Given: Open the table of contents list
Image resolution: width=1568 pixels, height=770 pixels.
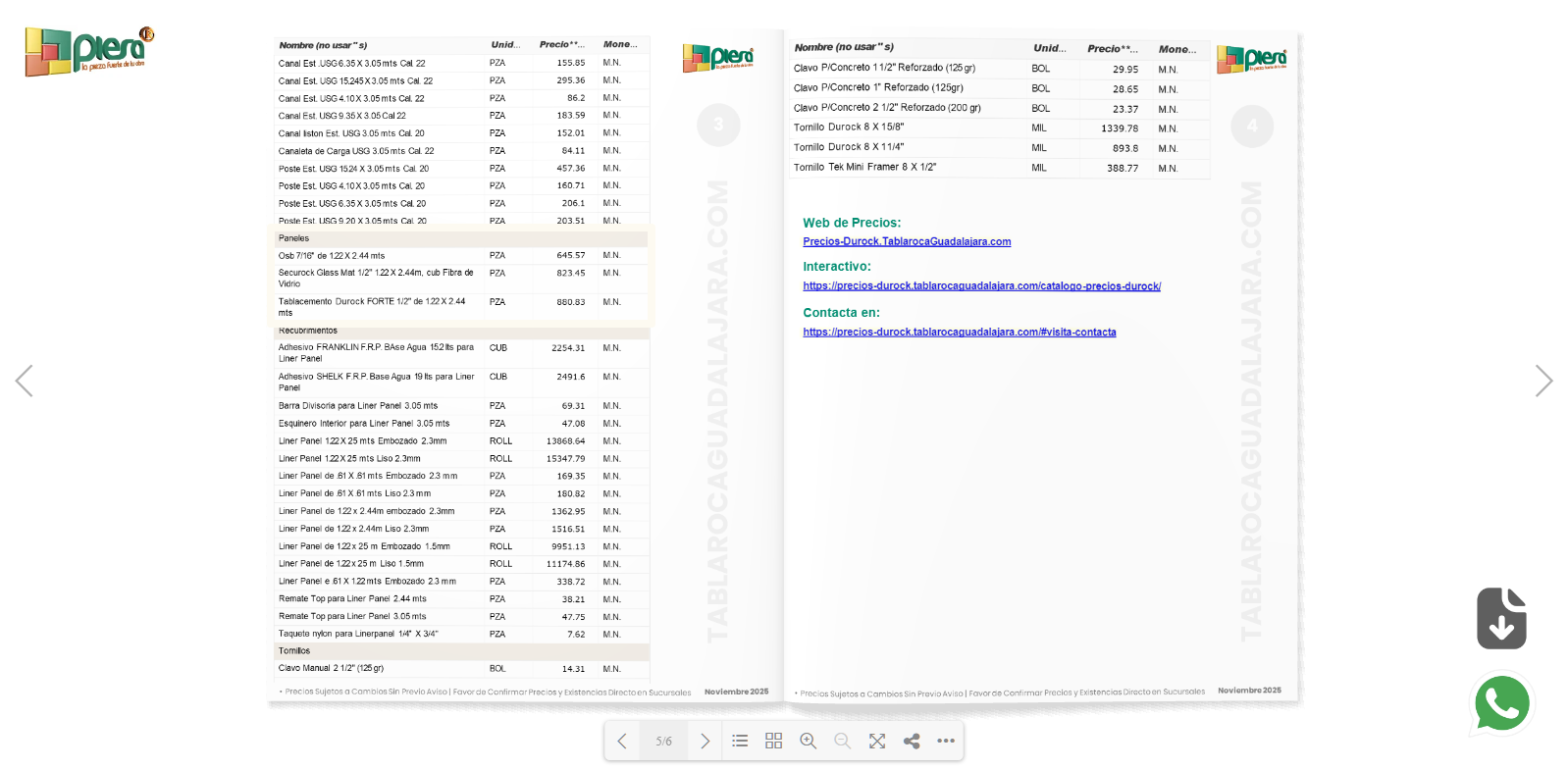Looking at the screenshot, I should click(740, 742).
